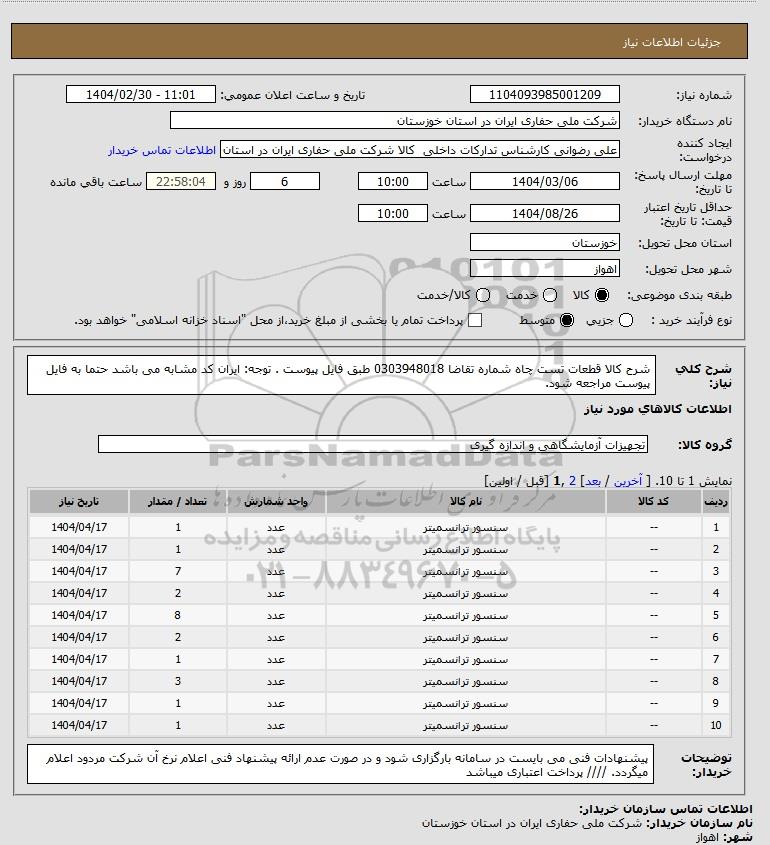The image size is (770, 845).
Task: Click the تعداد / مقدار column header
Action: click(x=177, y=502)
